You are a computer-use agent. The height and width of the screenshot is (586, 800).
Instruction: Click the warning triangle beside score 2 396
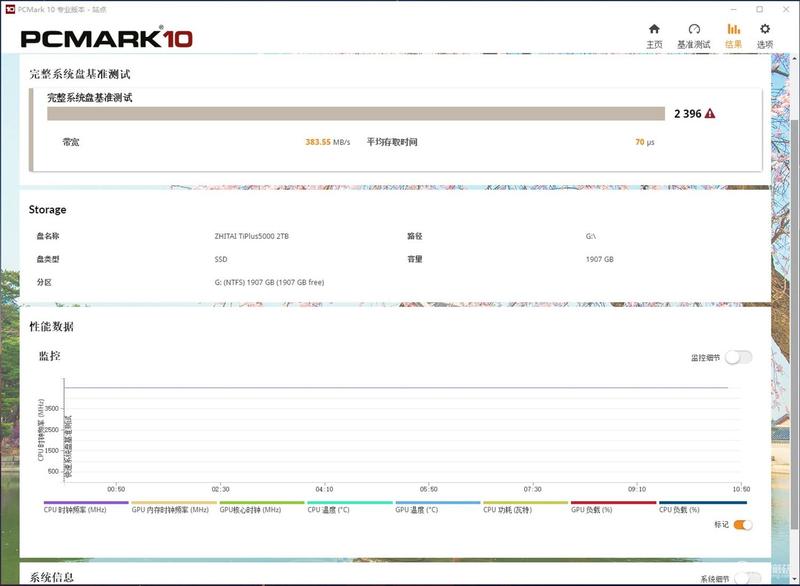pyautogui.click(x=710, y=114)
